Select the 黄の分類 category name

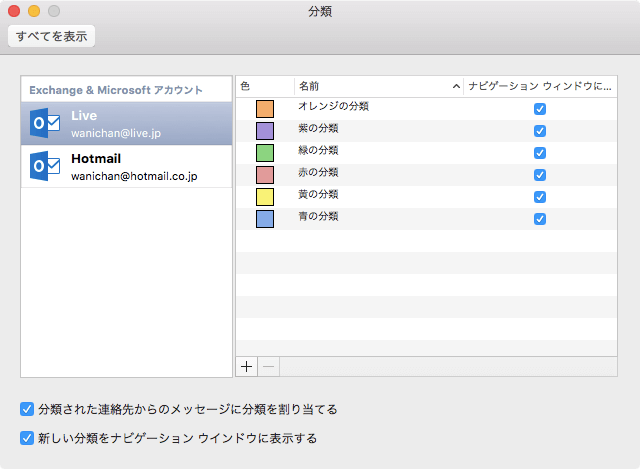coord(319,194)
